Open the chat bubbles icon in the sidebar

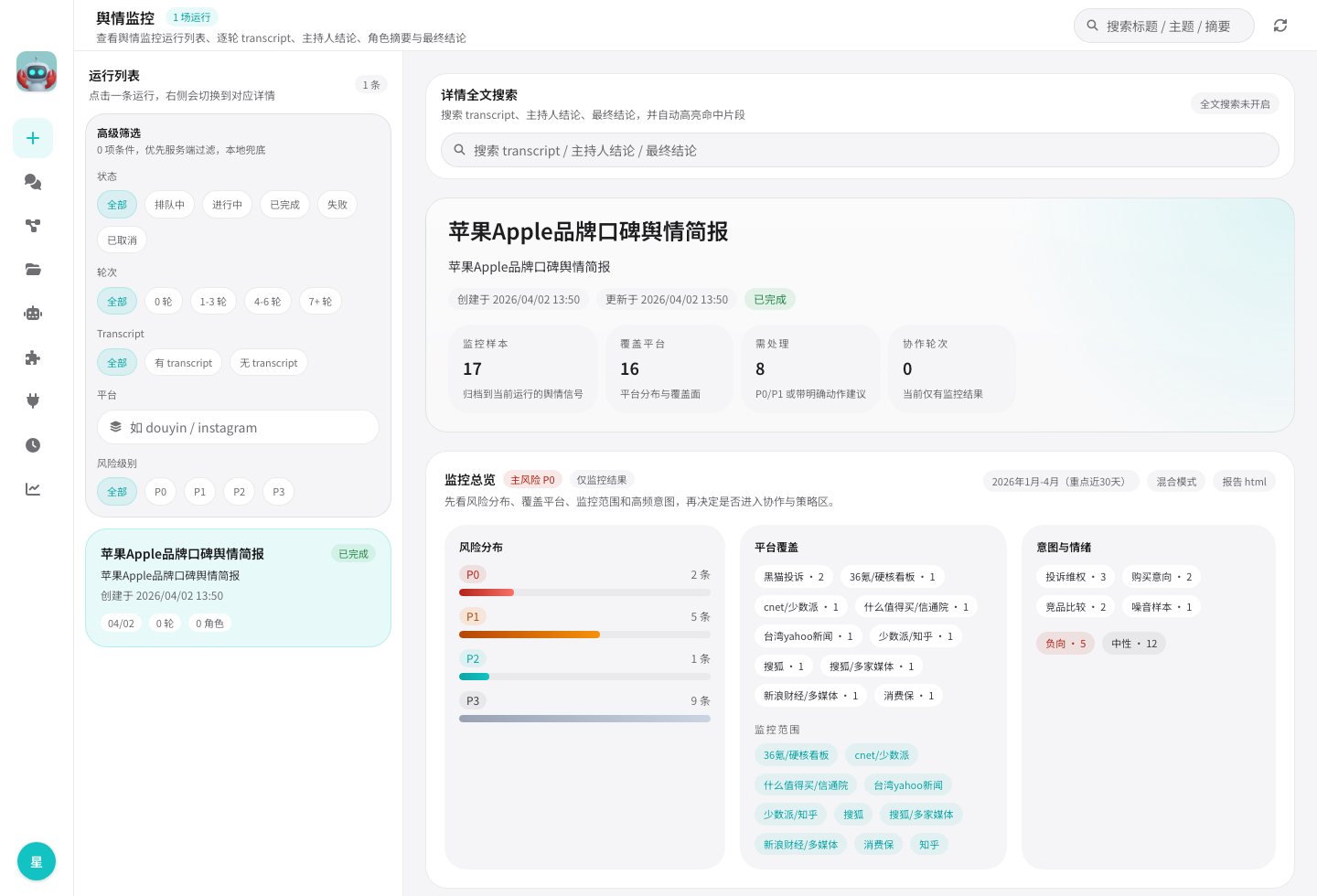pyautogui.click(x=33, y=182)
